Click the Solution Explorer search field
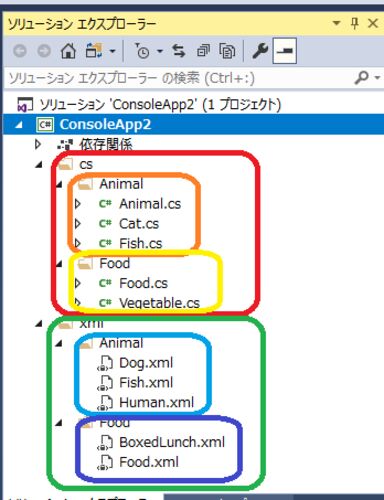The image size is (384, 500). [178, 78]
